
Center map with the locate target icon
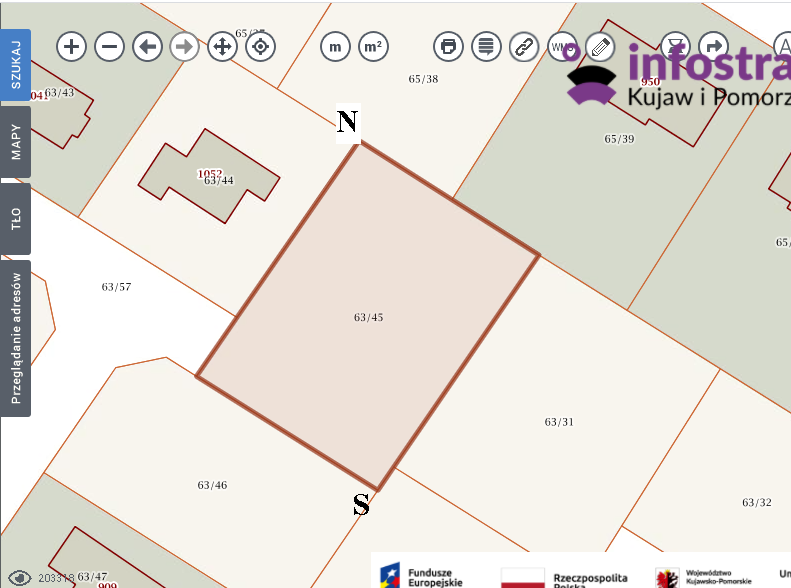[260, 46]
